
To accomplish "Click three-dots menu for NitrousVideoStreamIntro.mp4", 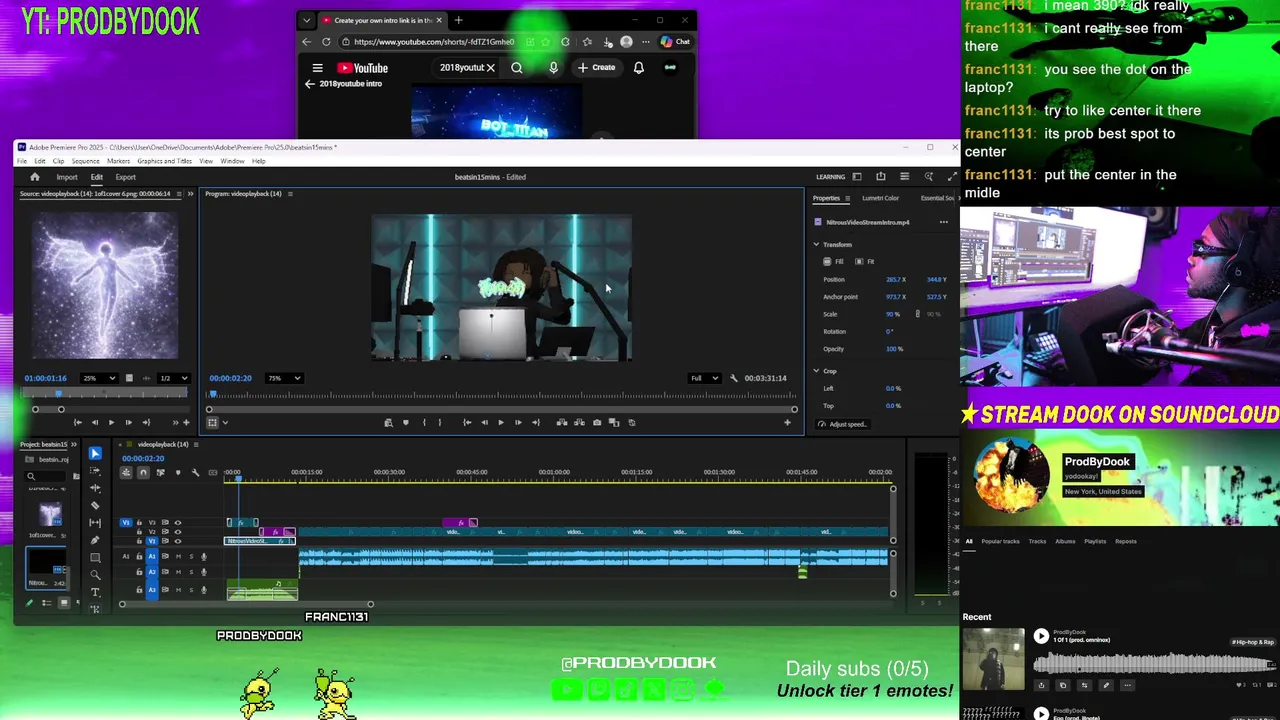I will point(943,222).
